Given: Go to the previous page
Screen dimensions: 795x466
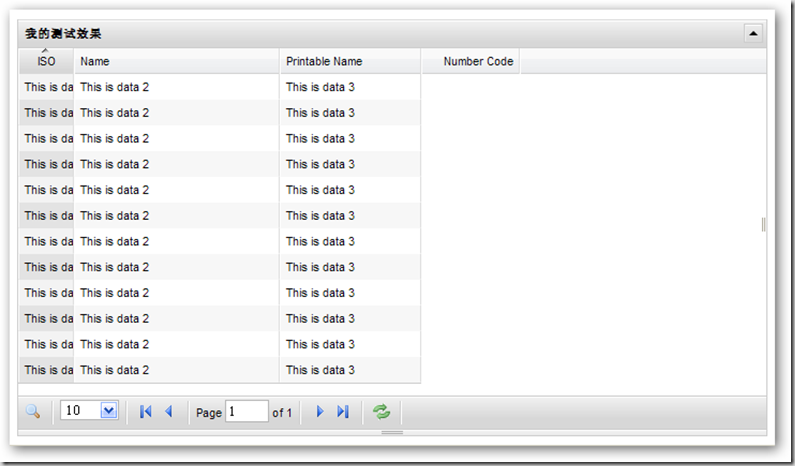Looking at the screenshot, I should tap(168, 412).
